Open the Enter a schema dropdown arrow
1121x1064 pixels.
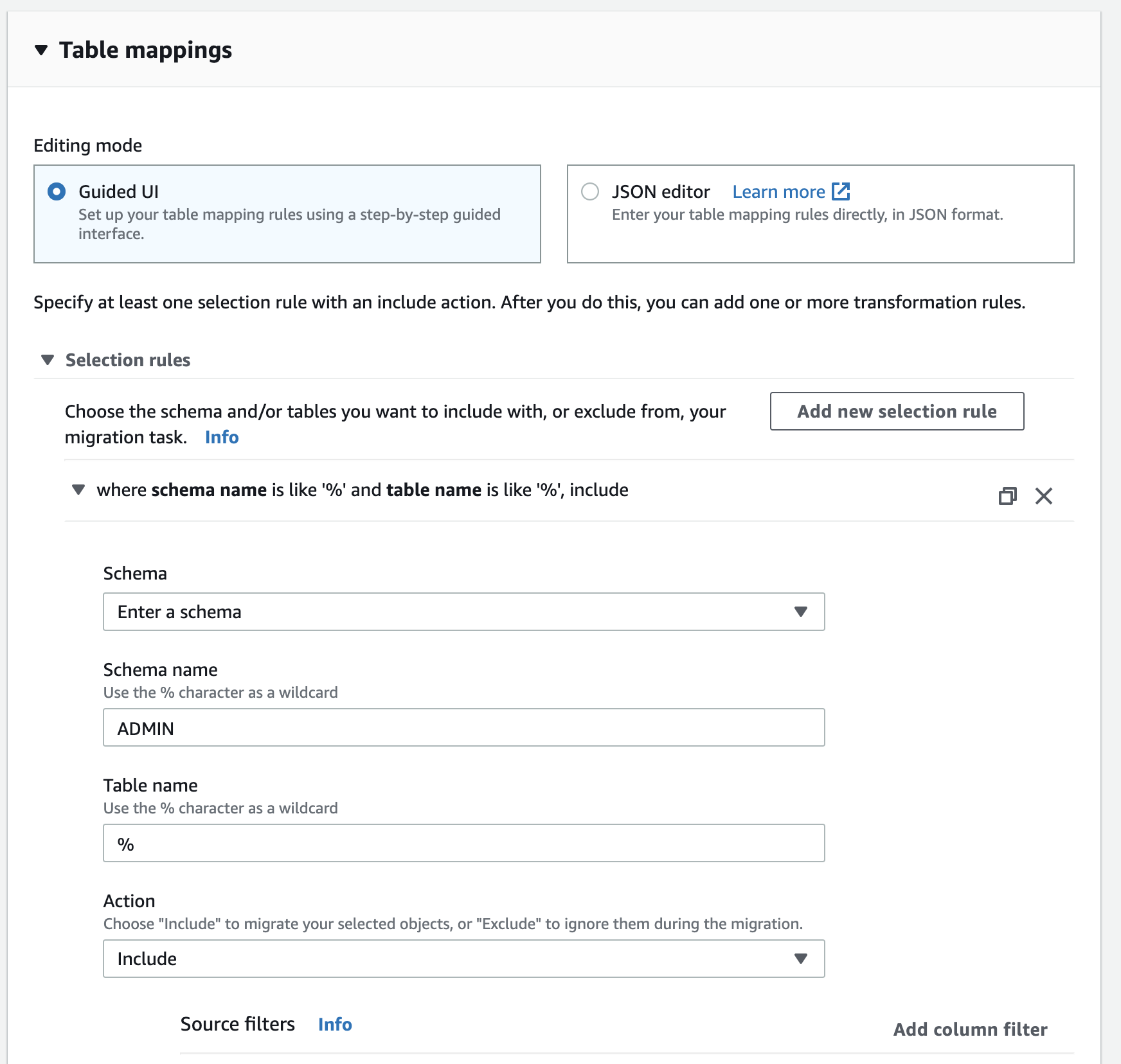tap(800, 612)
